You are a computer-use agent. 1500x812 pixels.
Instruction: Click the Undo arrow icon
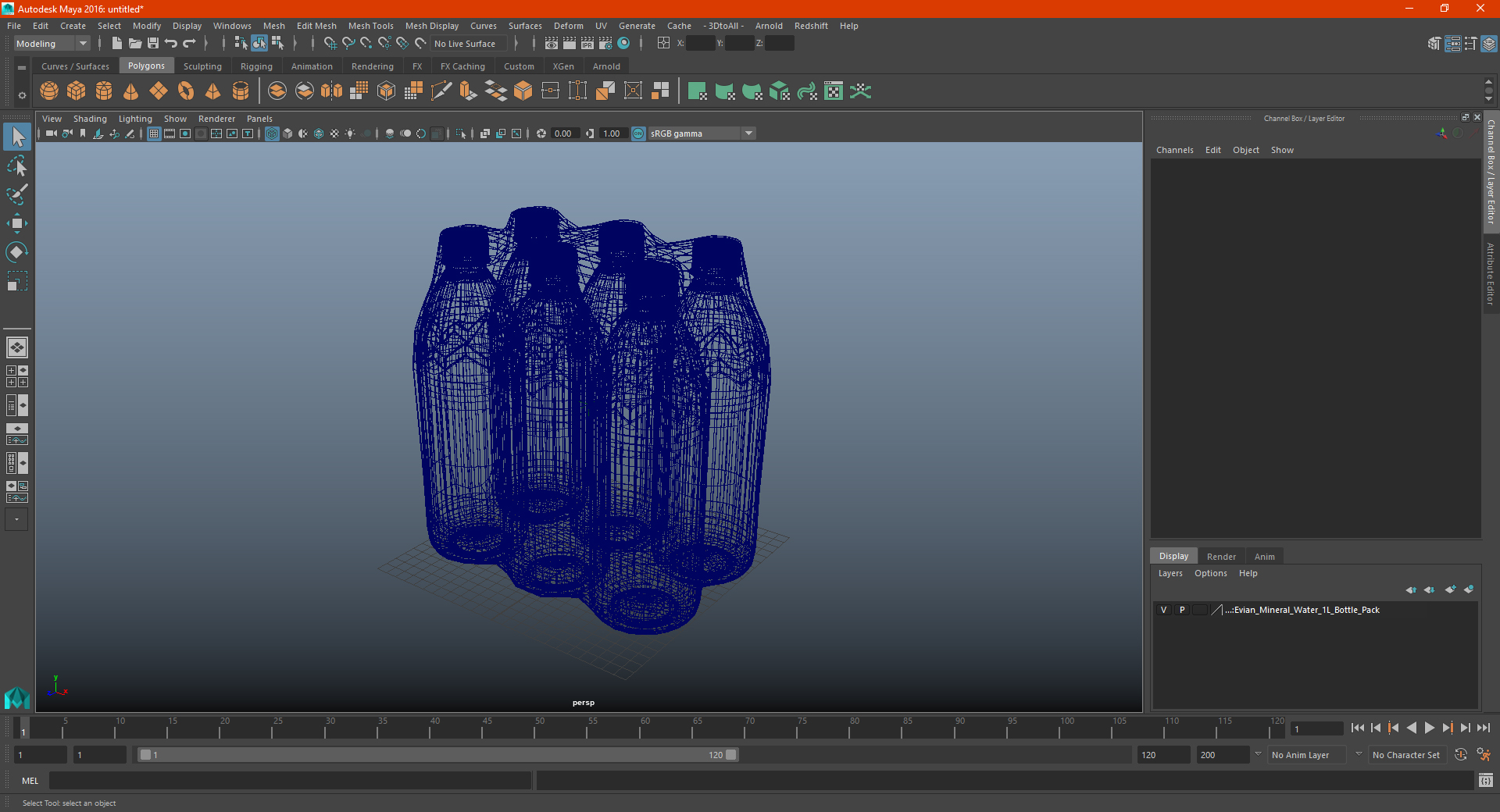[x=171, y=44]
